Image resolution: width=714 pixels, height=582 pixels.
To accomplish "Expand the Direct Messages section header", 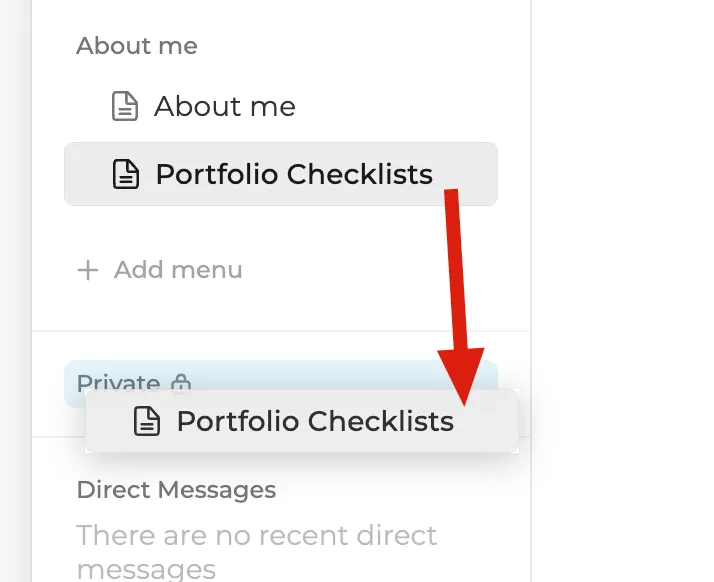I will (176, 490).
